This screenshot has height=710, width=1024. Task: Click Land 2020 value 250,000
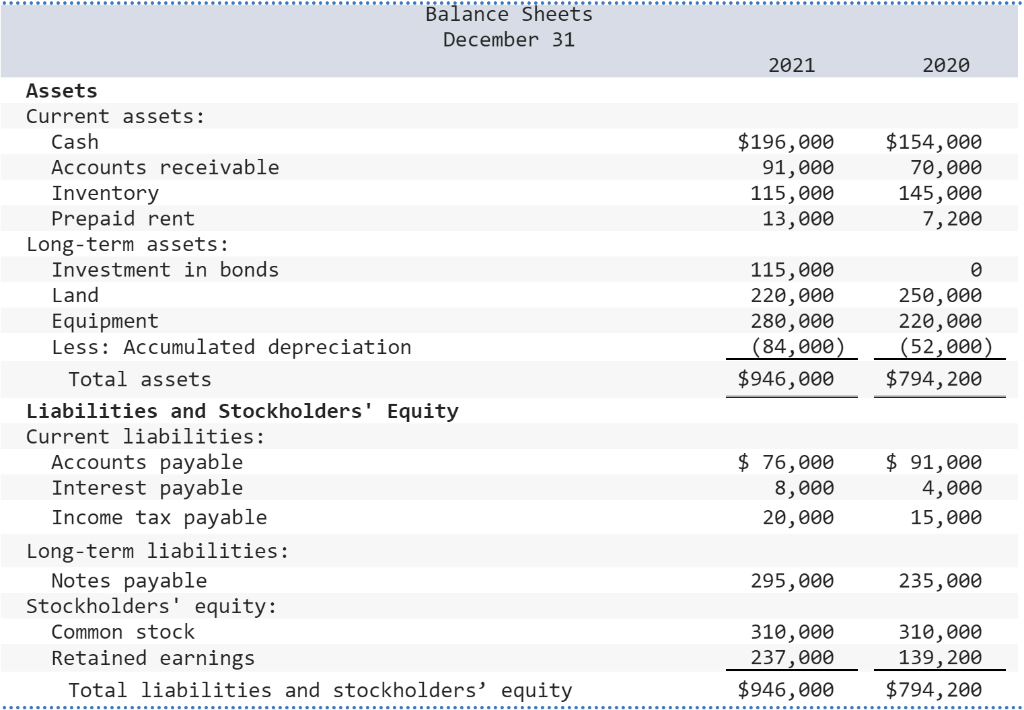point(940,295)
